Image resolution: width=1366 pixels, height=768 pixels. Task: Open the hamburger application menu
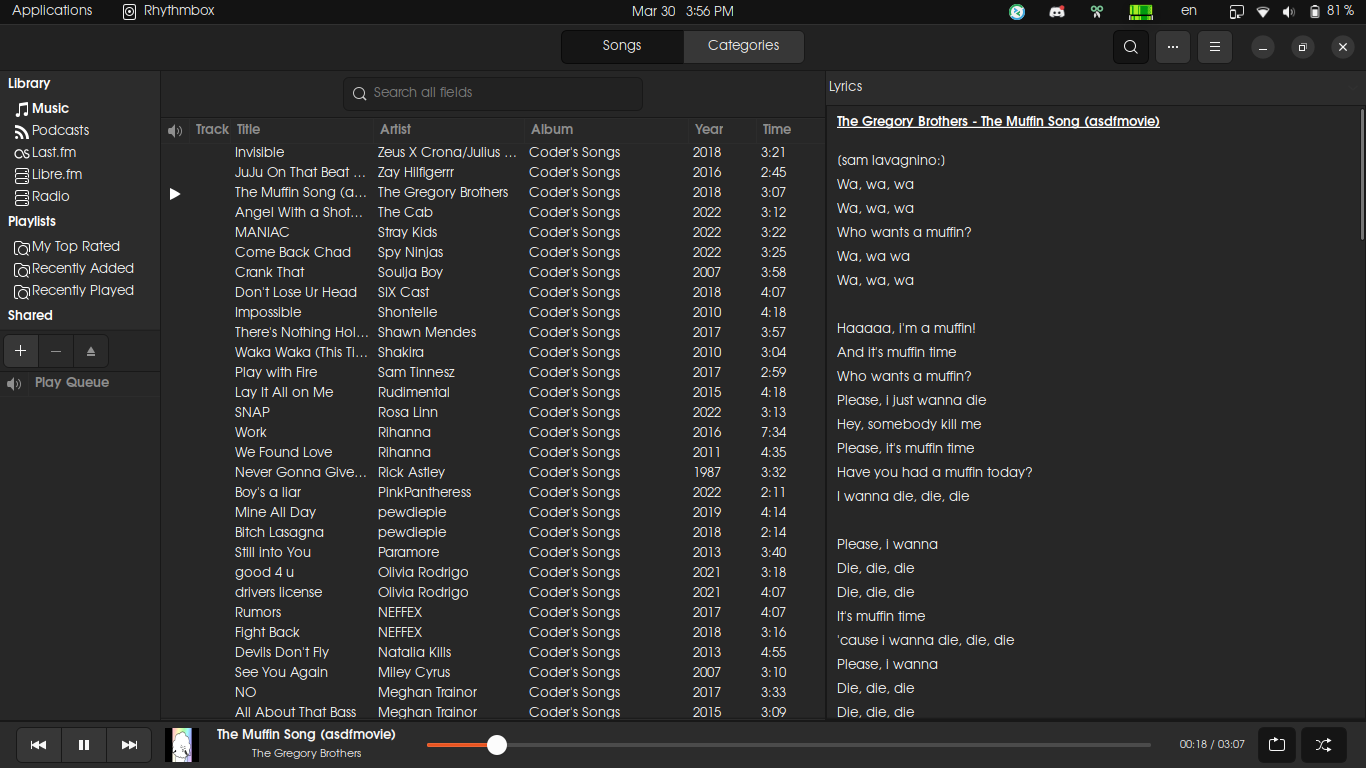click(x=1215, y=46)
